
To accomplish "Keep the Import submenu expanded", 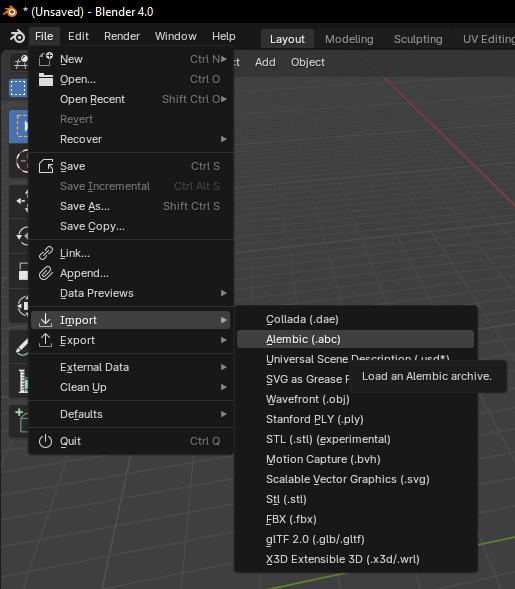I will pyautogui.click(x=130, y=320).
